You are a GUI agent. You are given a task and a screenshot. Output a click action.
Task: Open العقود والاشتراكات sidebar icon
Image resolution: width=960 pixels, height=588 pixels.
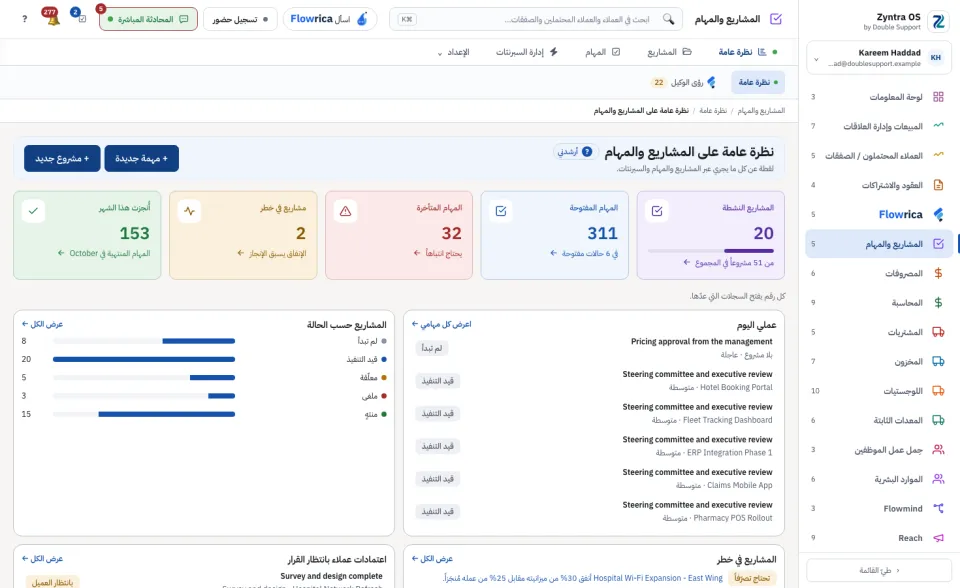(x=938, y=185)
